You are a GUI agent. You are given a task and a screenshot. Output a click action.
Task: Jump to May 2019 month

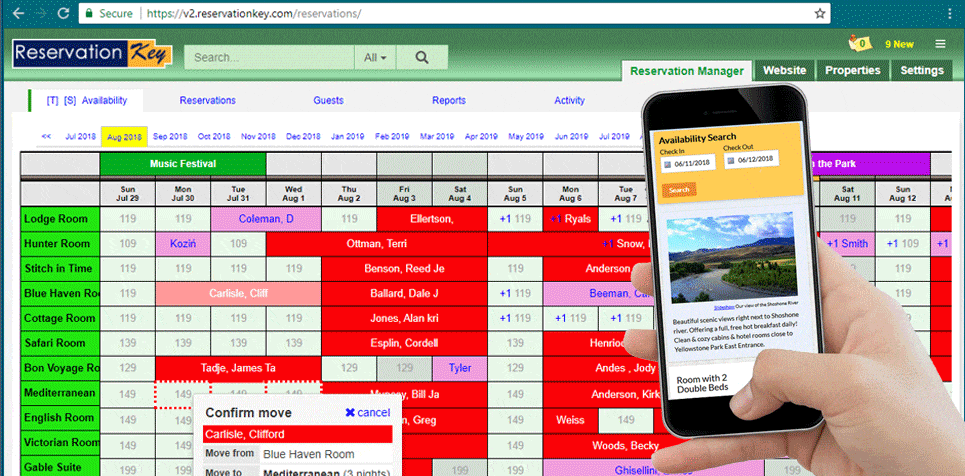pos(526,137)
